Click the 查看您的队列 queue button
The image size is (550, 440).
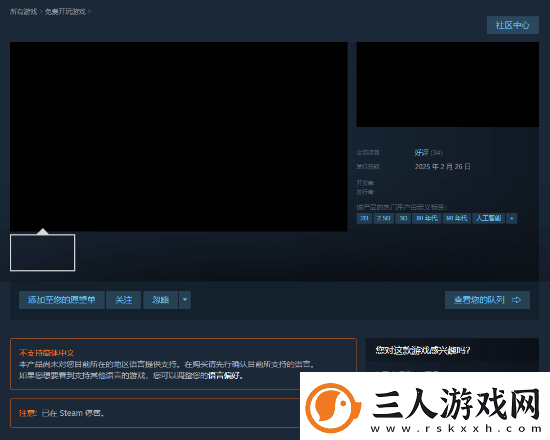(x=487, y=300)
